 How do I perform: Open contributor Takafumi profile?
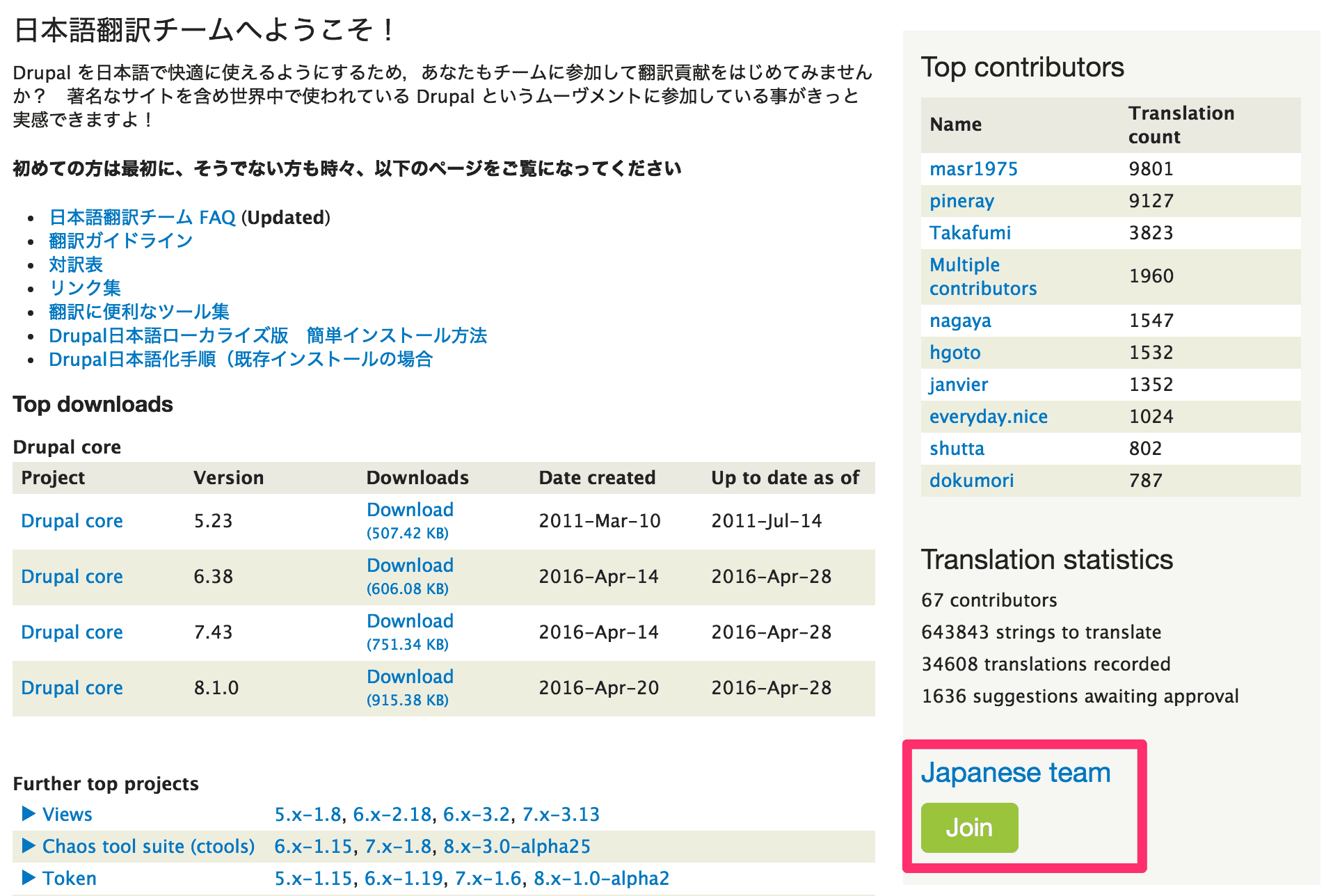[x=970, y=232]
